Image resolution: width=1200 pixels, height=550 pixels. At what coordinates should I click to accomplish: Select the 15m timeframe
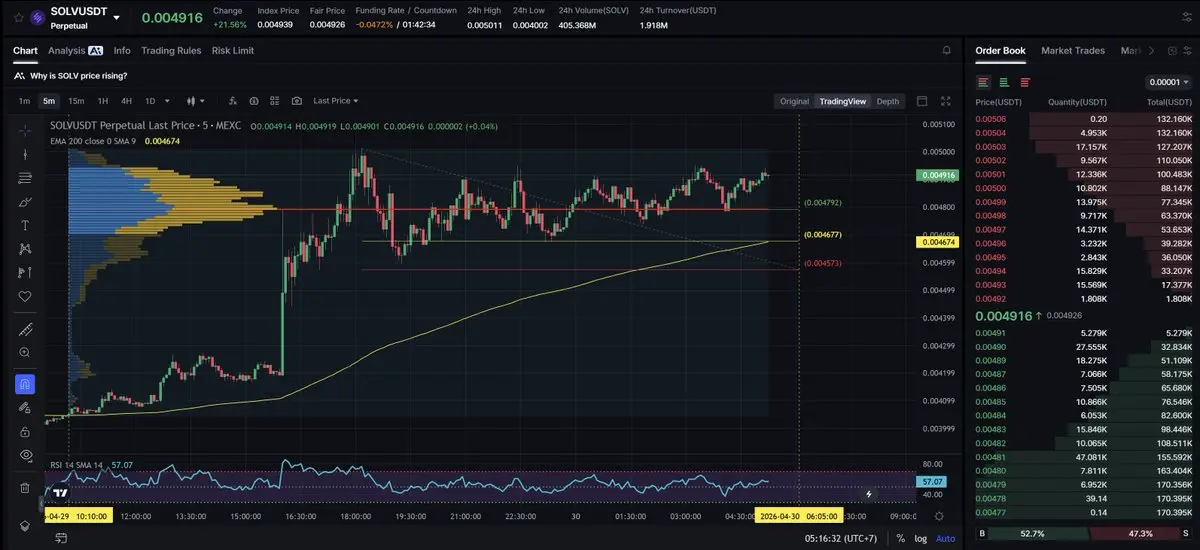tap(76, 101)
